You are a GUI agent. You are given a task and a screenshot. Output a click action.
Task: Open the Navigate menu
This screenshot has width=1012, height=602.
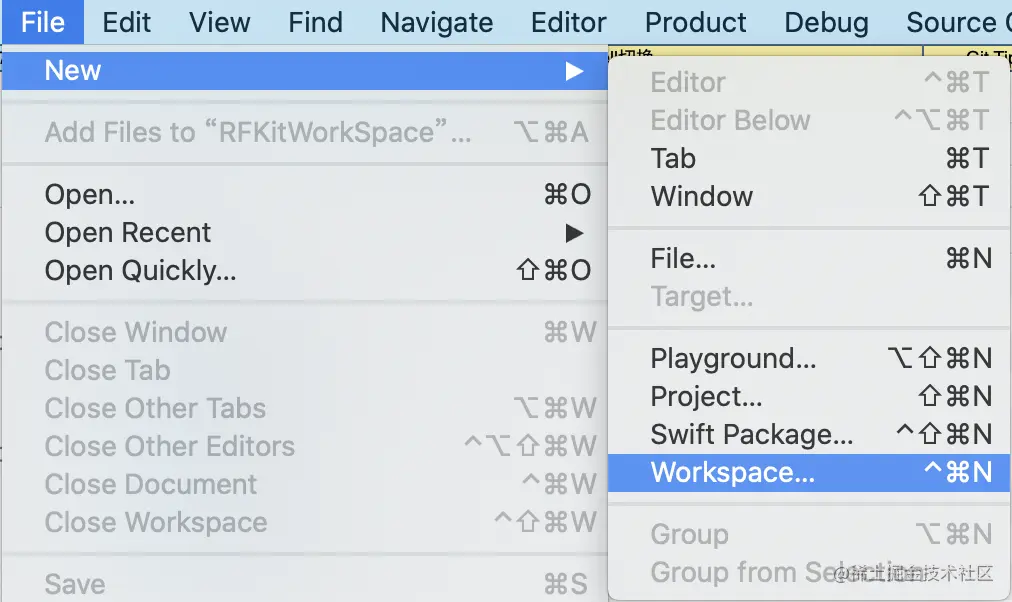pos(437,22)
